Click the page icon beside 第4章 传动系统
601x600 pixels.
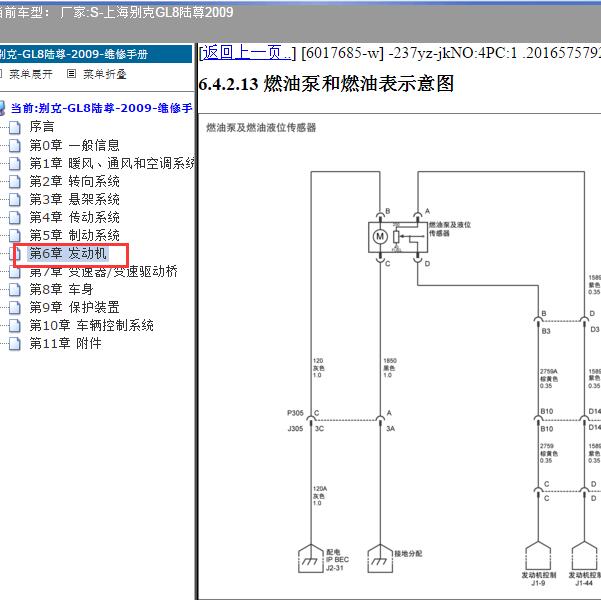[15, 217]
